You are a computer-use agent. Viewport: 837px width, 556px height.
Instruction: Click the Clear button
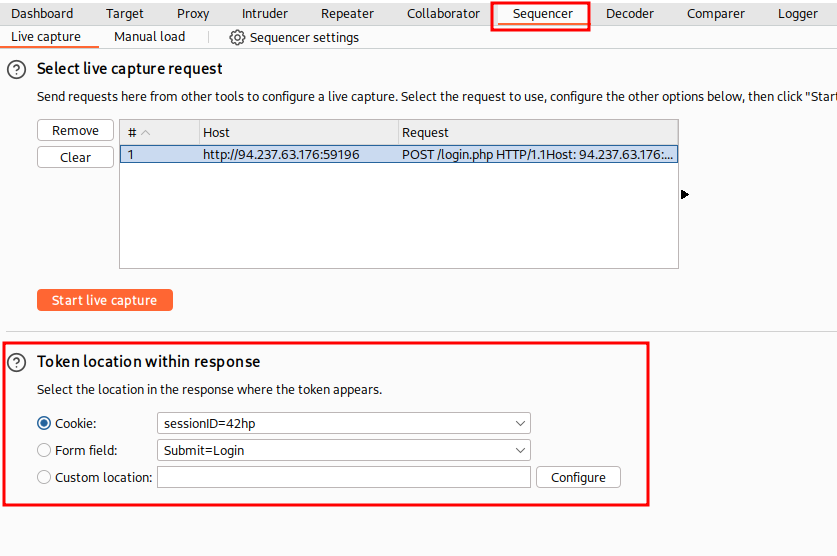(75, 158)
